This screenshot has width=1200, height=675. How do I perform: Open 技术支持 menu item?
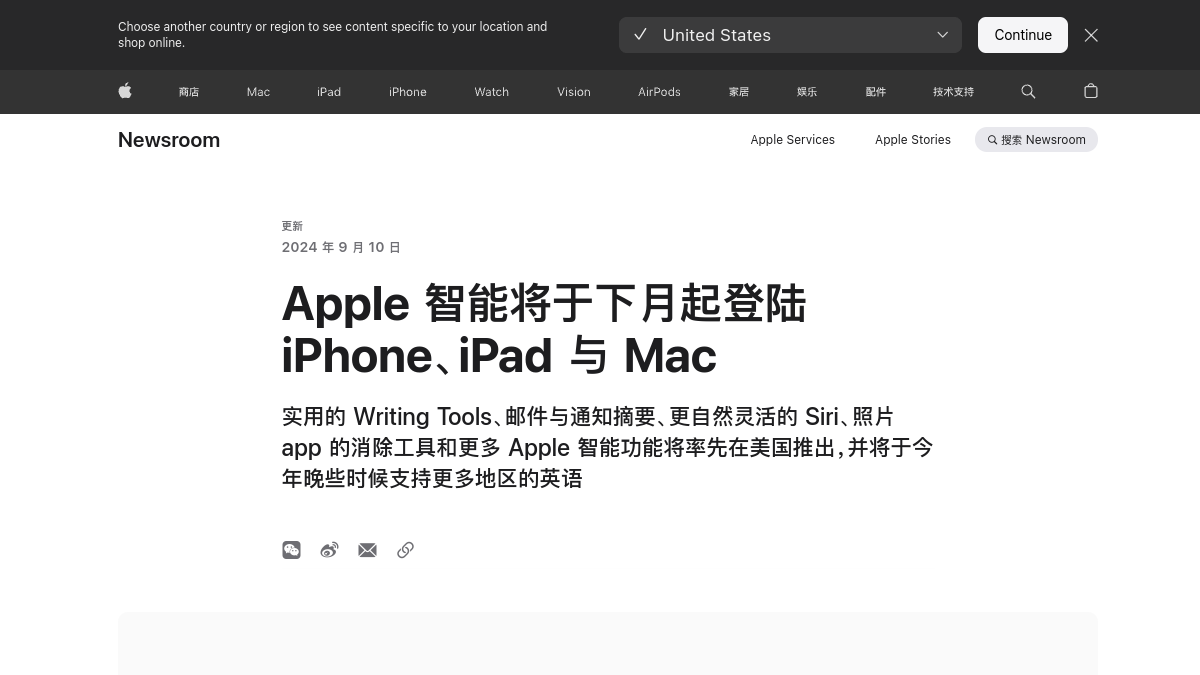pos(953,92)
